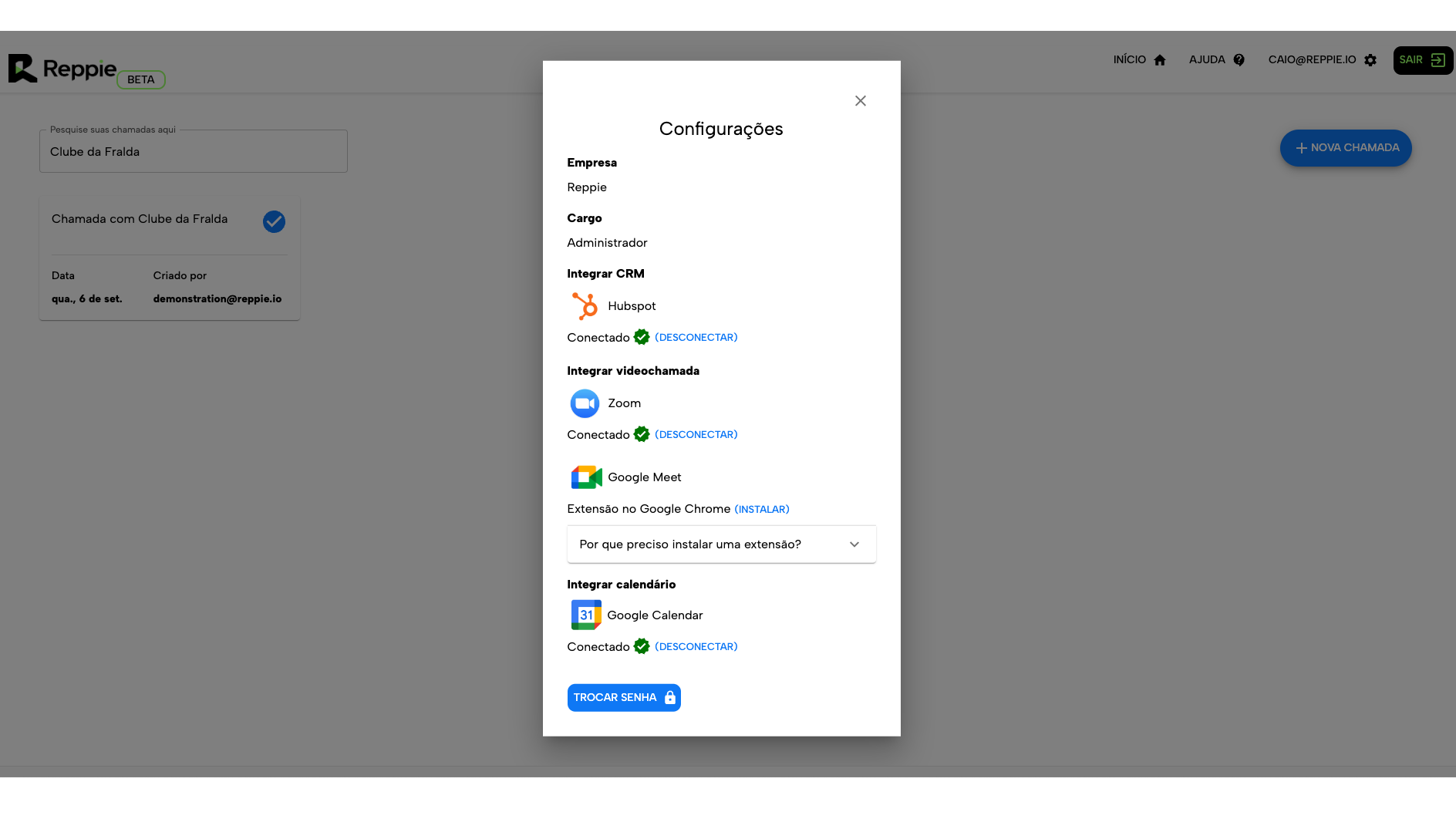The image size is (1456, 819).
Task: Click the green Calendar connected checkmark badge
Action: tap(642, 646)
